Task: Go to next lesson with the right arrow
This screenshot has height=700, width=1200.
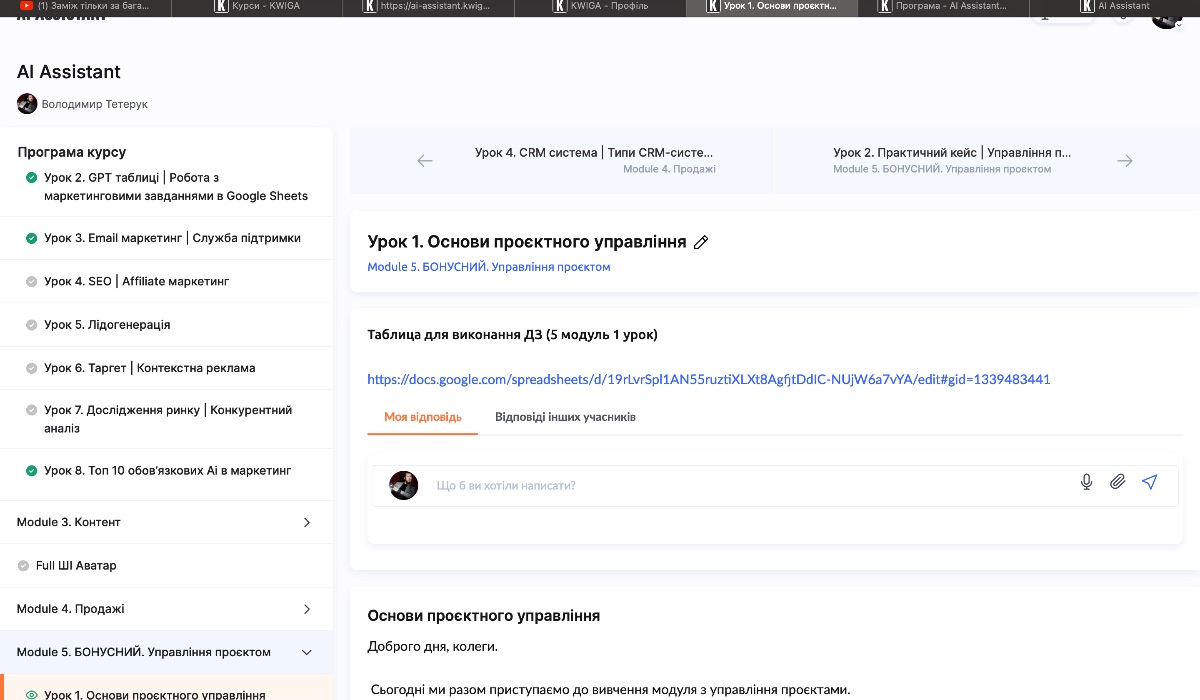Action: (x=1125, y=161)
